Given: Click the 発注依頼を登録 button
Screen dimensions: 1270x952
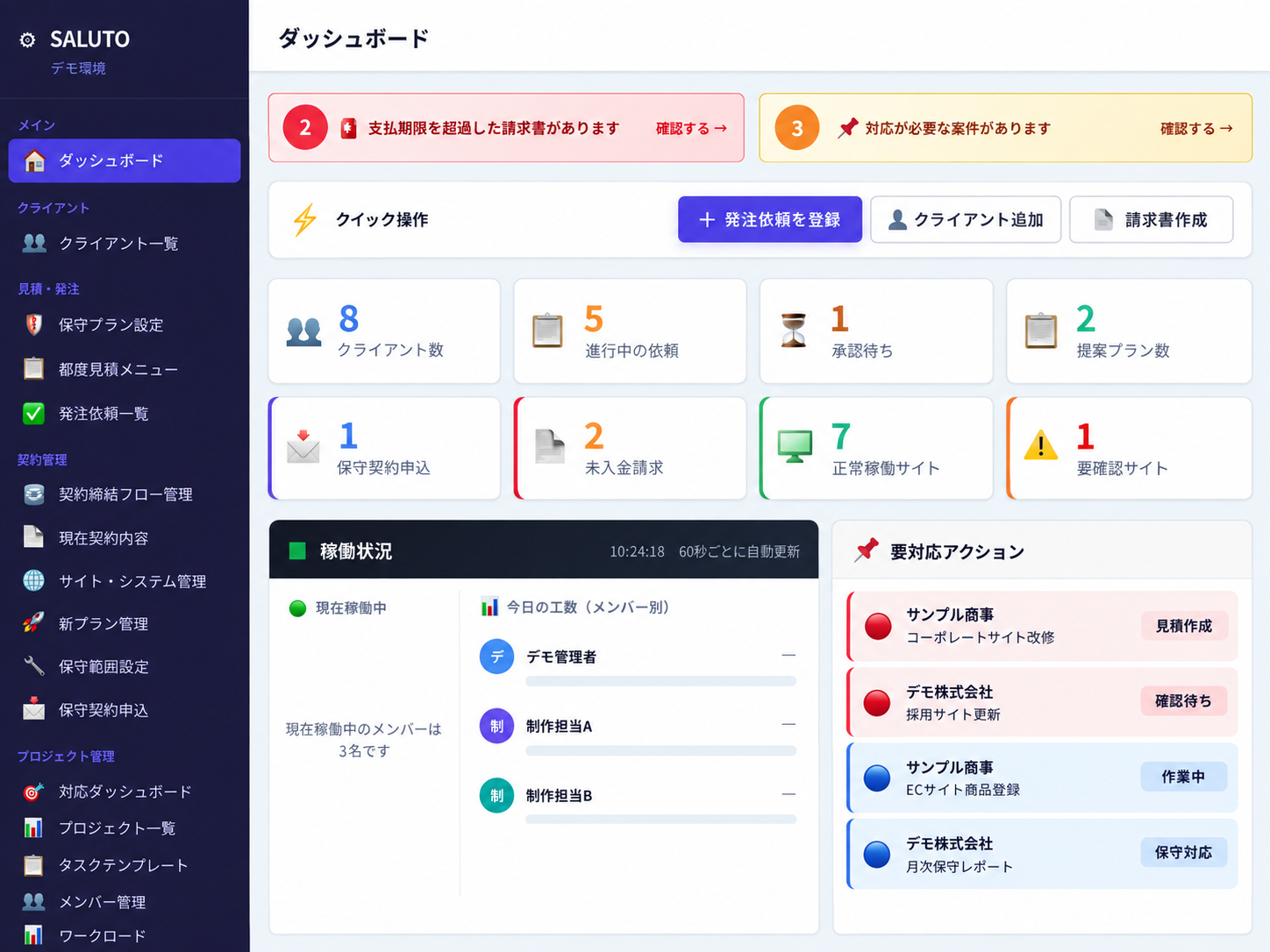Looking at the screenshot, I should click(770, 219).
